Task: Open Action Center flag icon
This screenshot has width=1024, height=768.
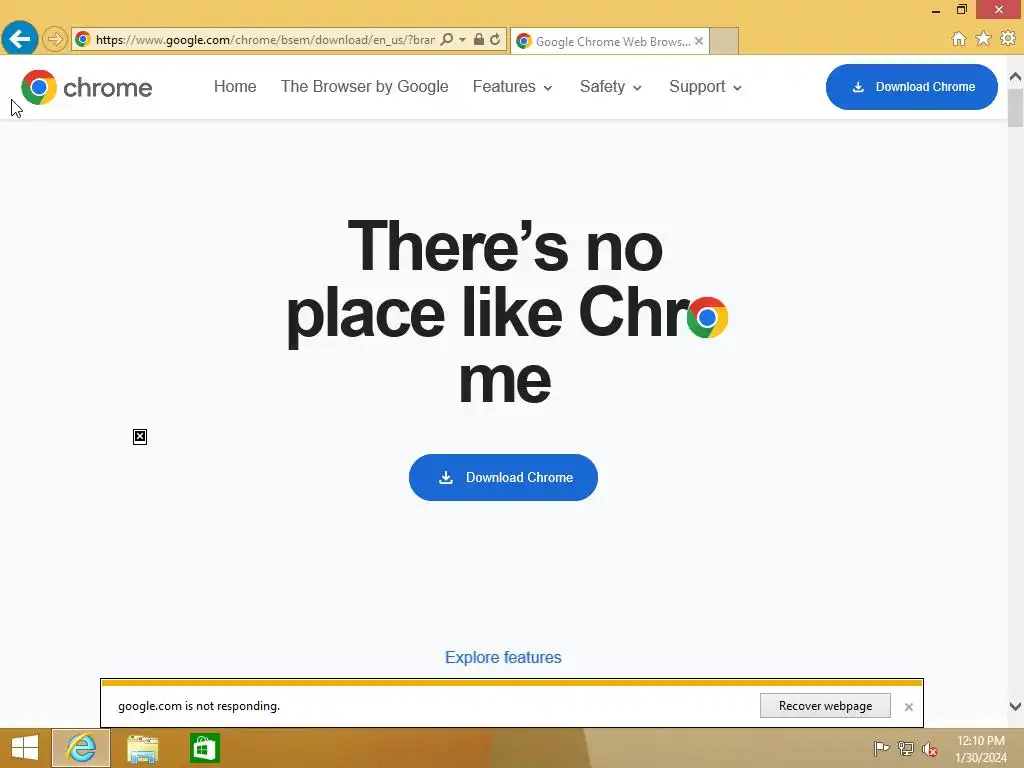Action: click(881, 748)
